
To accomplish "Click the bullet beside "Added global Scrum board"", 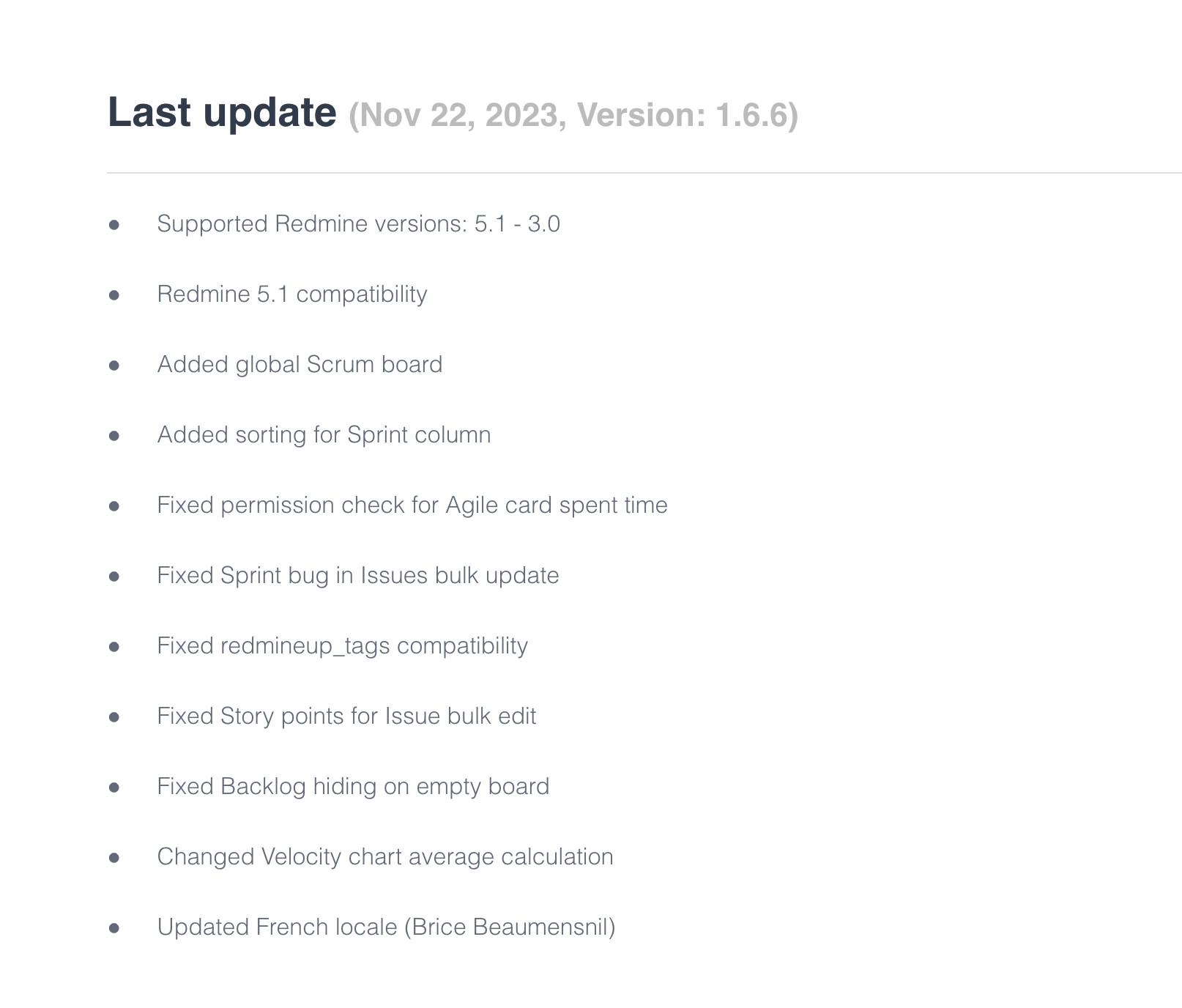I will point(114,366).
